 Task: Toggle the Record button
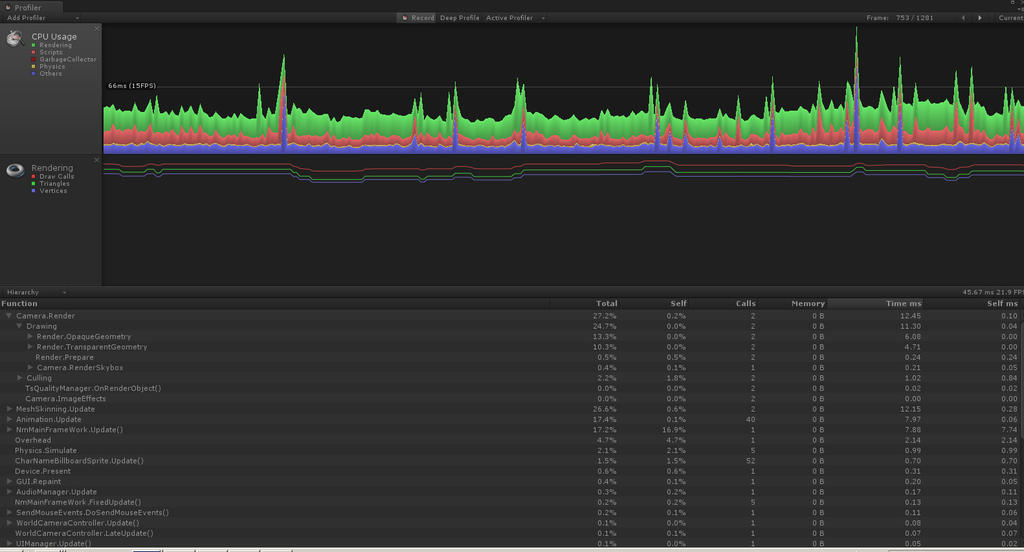[417, 18]
